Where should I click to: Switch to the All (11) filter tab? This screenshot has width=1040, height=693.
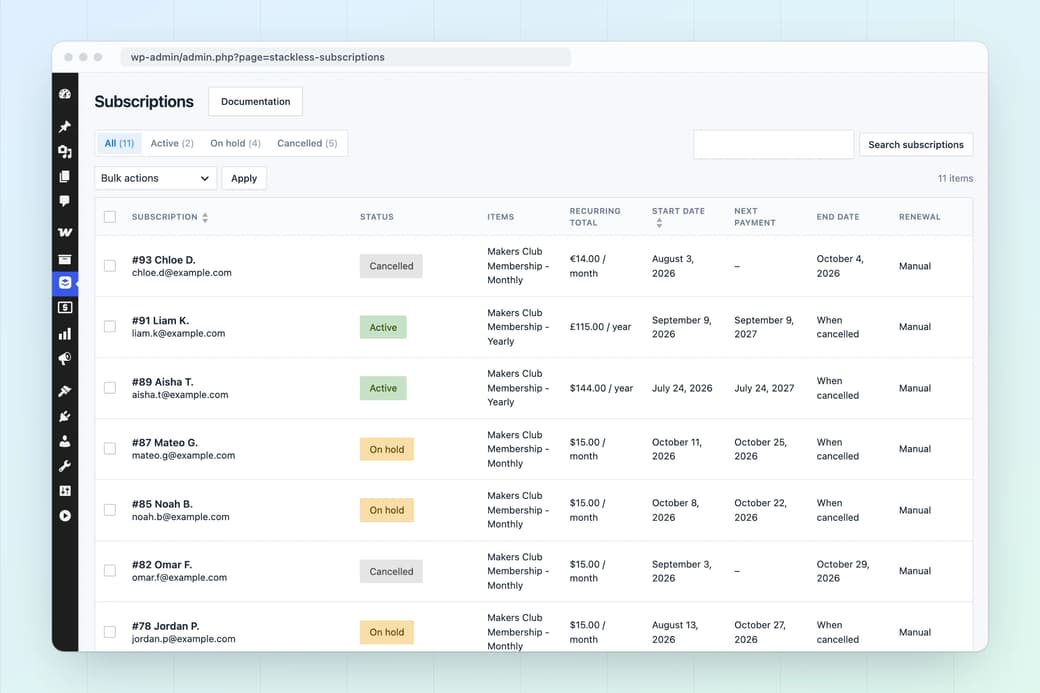pyautogui.click(x=119, y=143)
